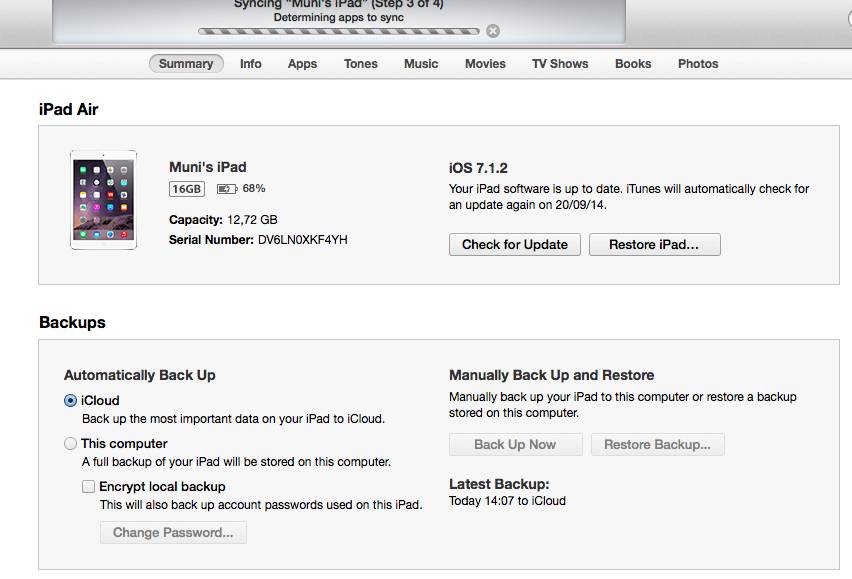Click 'Determining apps to sync' status text
The image size is (852, 579).
click(x=339, y=17)
